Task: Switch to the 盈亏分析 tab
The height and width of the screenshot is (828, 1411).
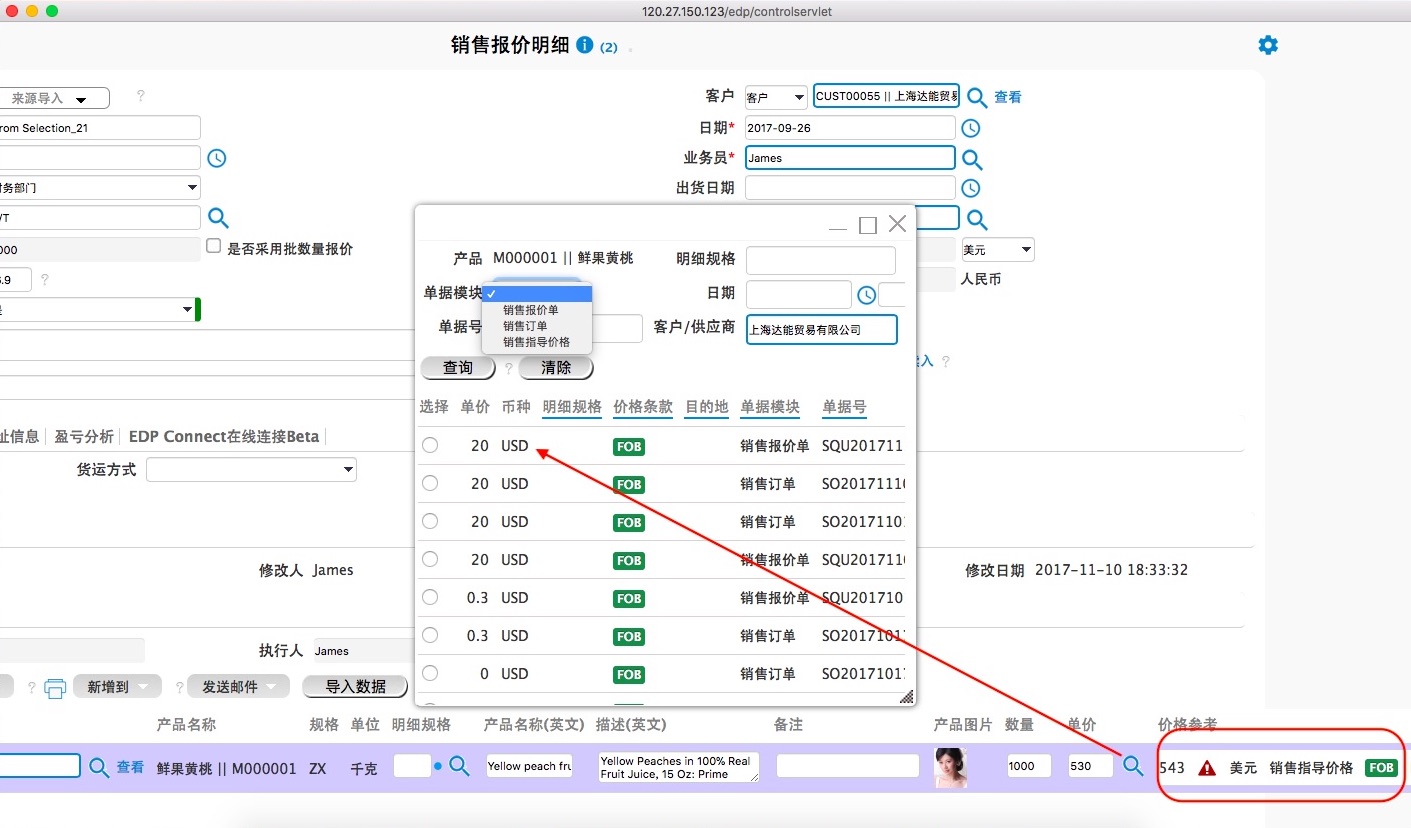Action: pos(84,437)
